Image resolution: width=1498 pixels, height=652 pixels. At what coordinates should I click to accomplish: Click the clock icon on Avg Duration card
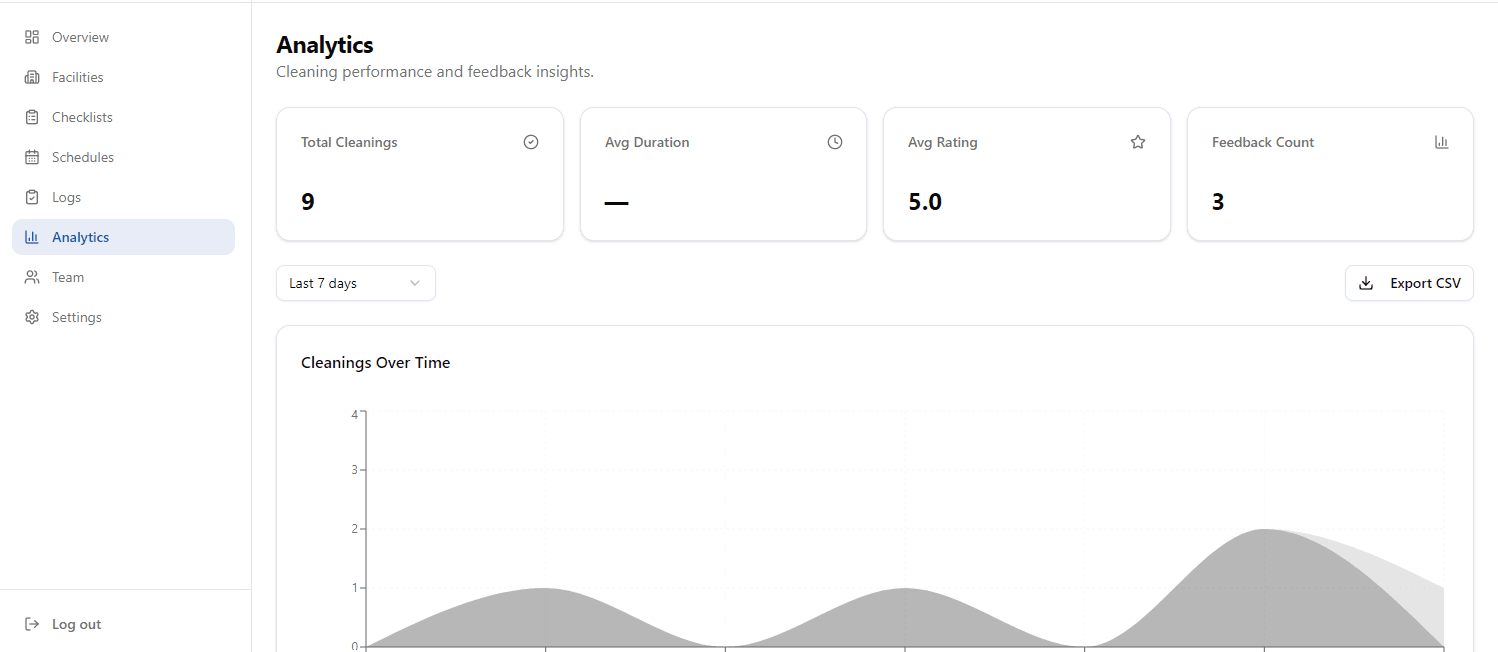click(x=835, y=141)
